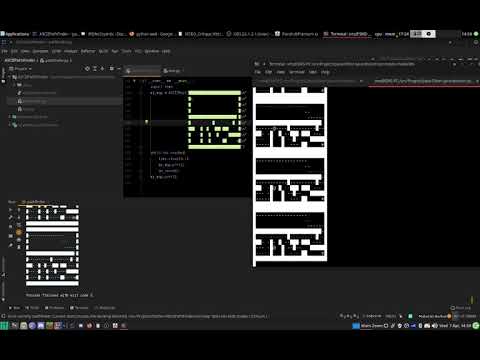Select the highlighted Python file in project tree
The height and width of the screenshot is (360, 480).
click(65, 101)
